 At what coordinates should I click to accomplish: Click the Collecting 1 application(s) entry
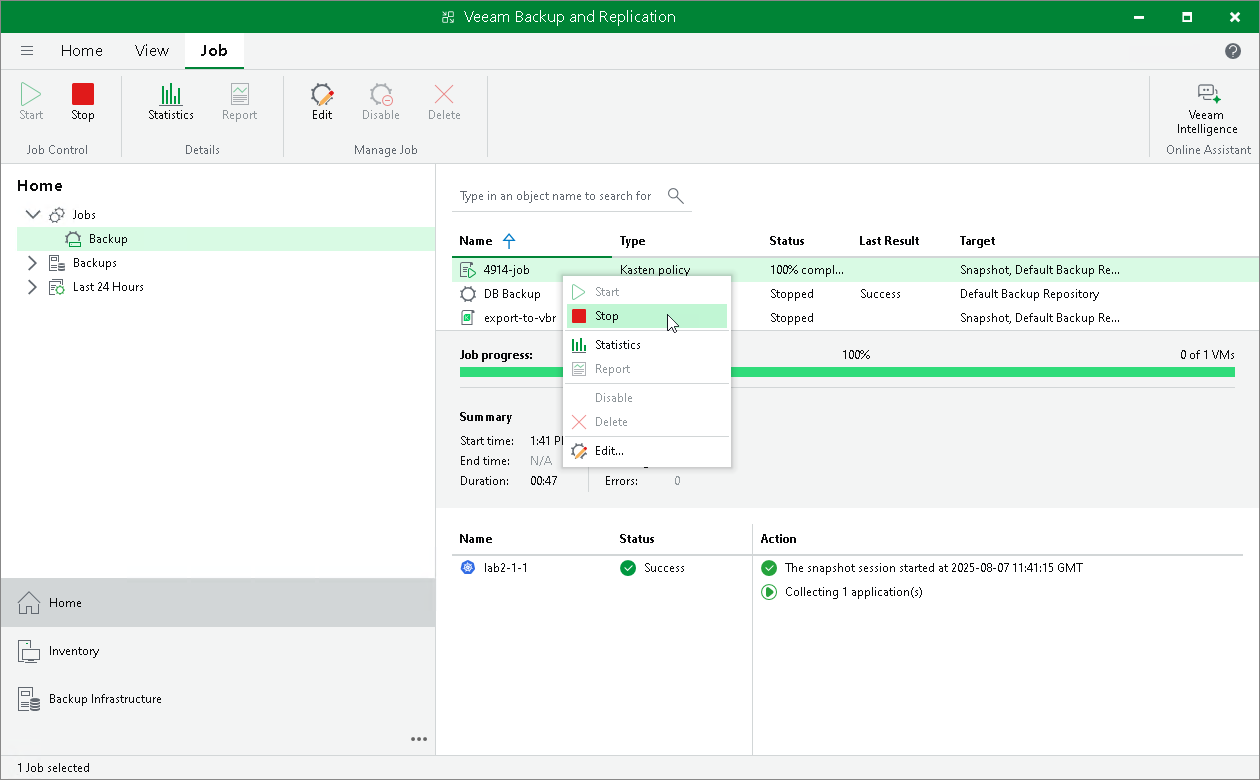pyautogui.click(x=853, y=592)
